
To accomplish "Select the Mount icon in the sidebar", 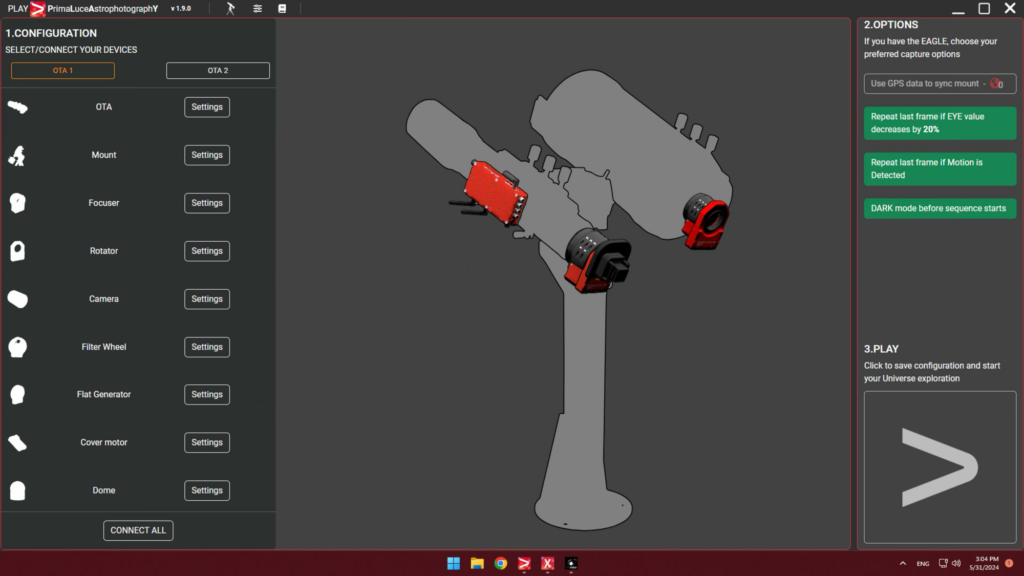I will pos(17,155).
